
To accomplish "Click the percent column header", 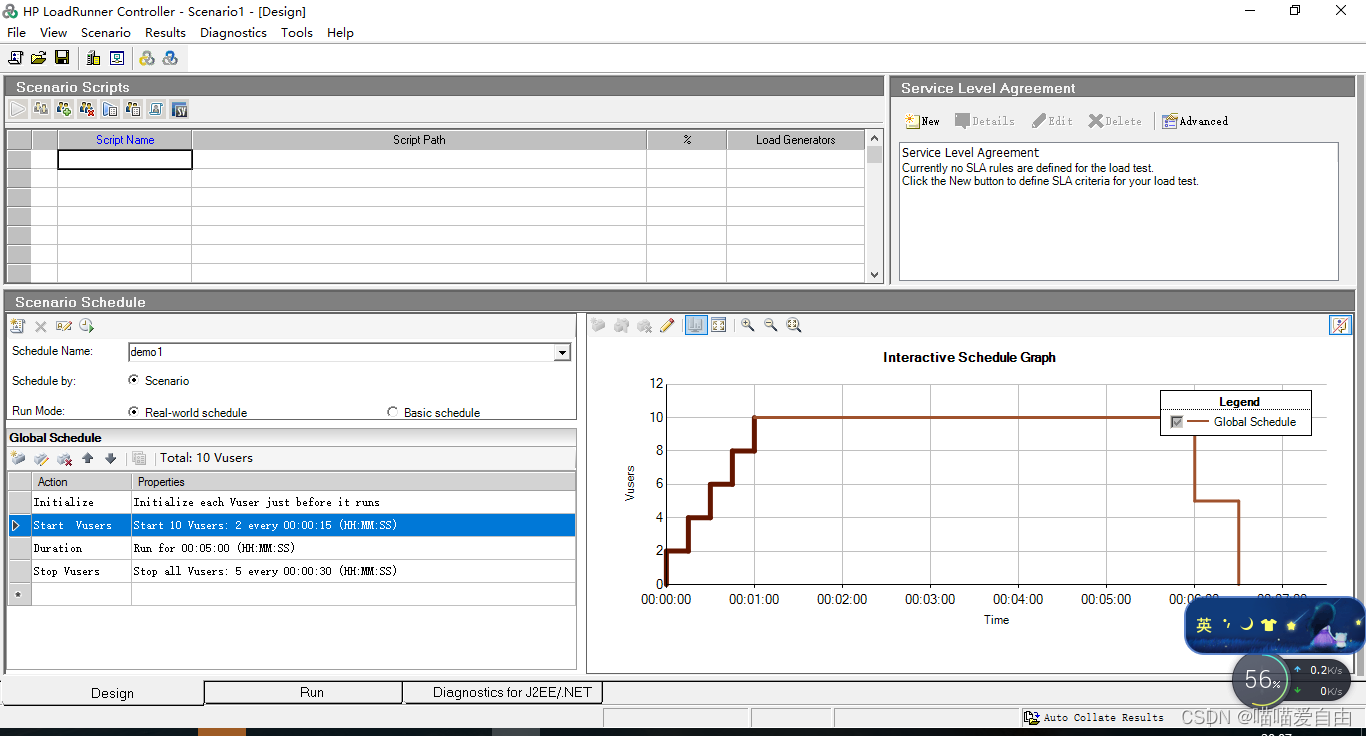I will pos(687,140).
